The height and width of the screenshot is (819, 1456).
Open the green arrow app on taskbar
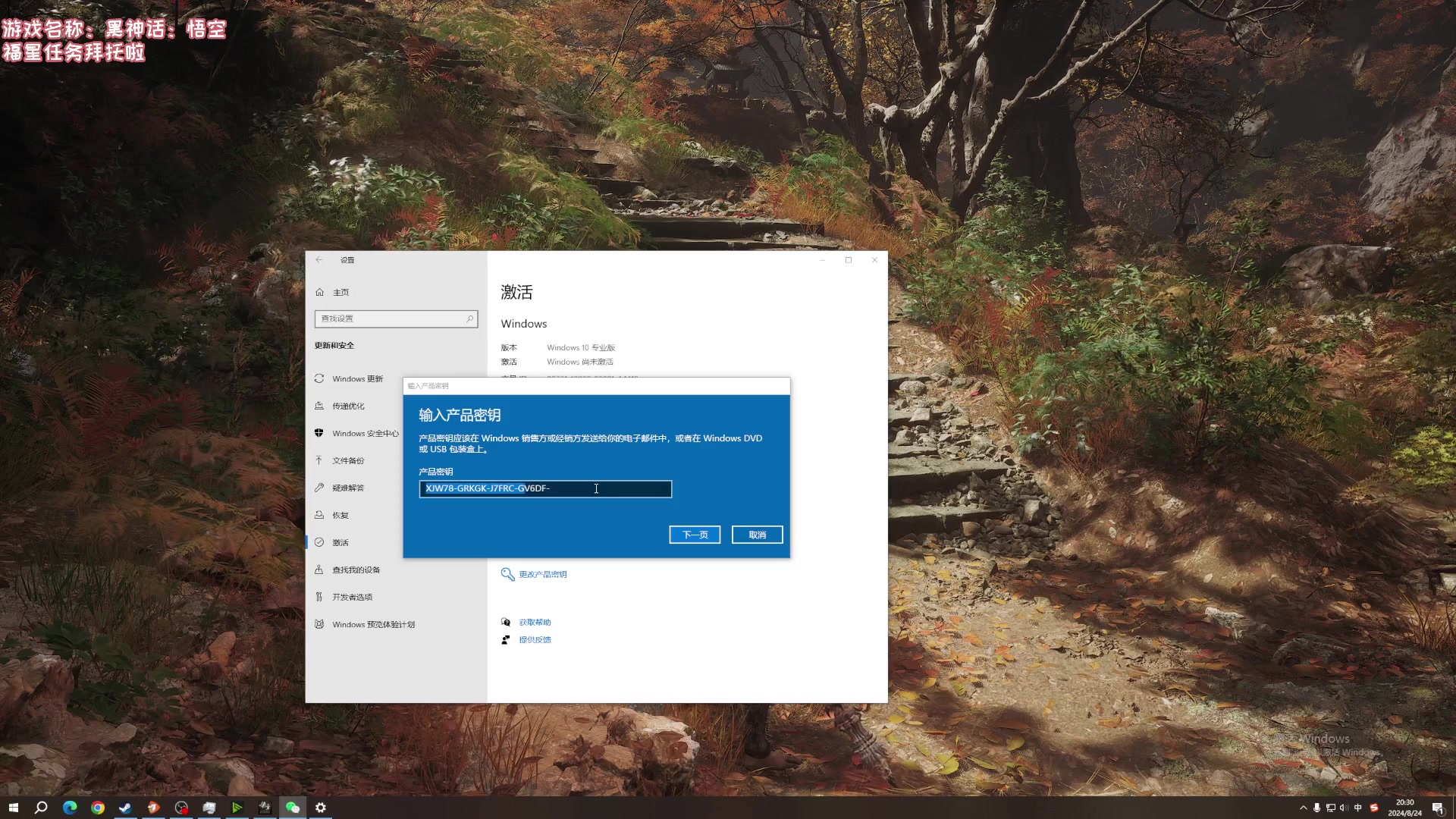(237, 808)
